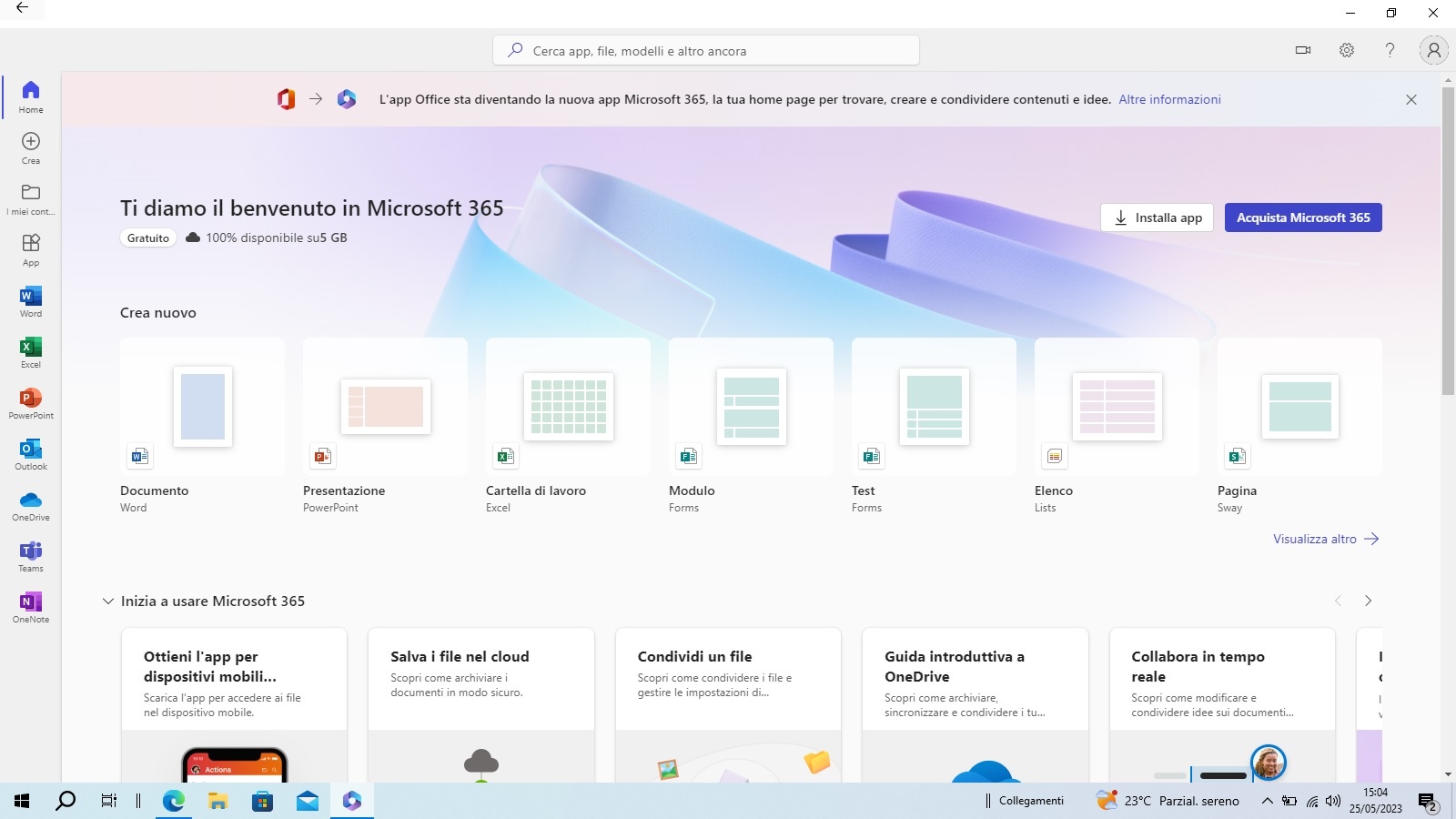Open the 'Condividi un file' card
1456x819 pixels.
click(x=728, y=705)
